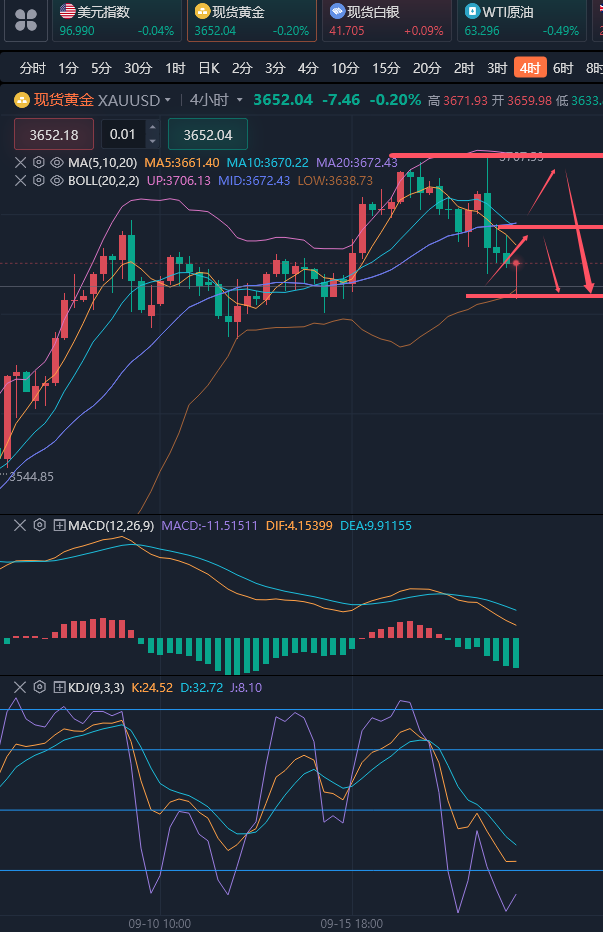This screenshot has width=603, height=932.
Task: Switch to the 1时 timeframe tab
Action: [175, 68]
